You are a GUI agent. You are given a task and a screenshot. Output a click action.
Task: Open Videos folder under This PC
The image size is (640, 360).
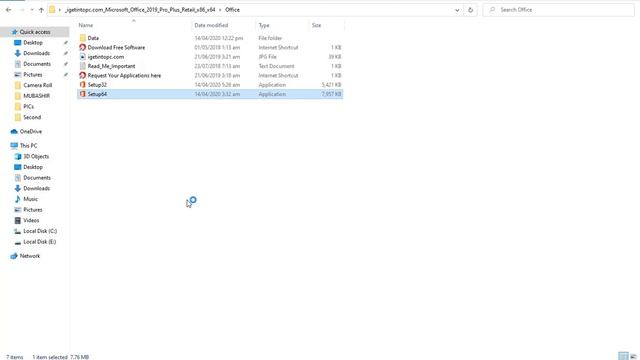point(31,220)
